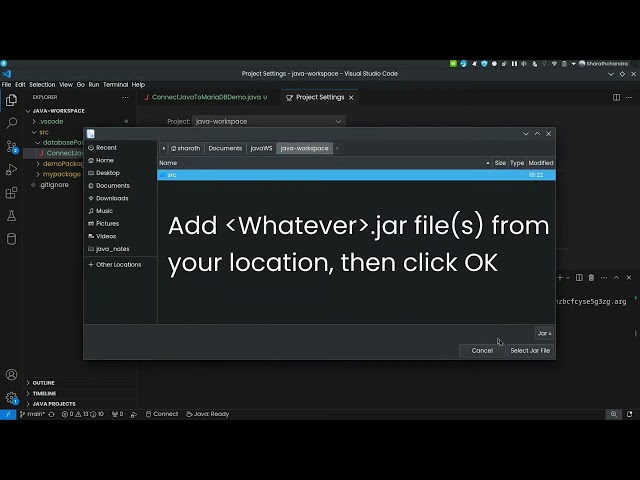Open the View menu
Viewport: 640px width, 480px height.
[x=66, y=85]
